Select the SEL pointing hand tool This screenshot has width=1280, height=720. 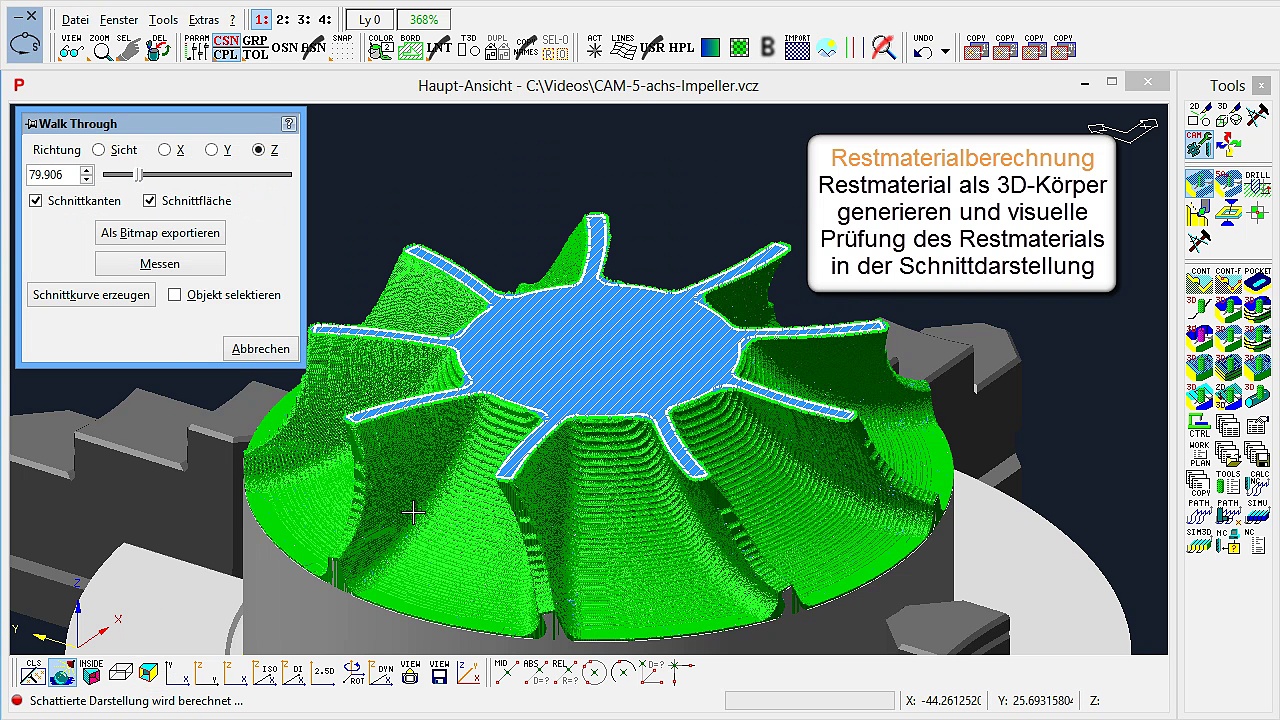click(x=125, y=48)
